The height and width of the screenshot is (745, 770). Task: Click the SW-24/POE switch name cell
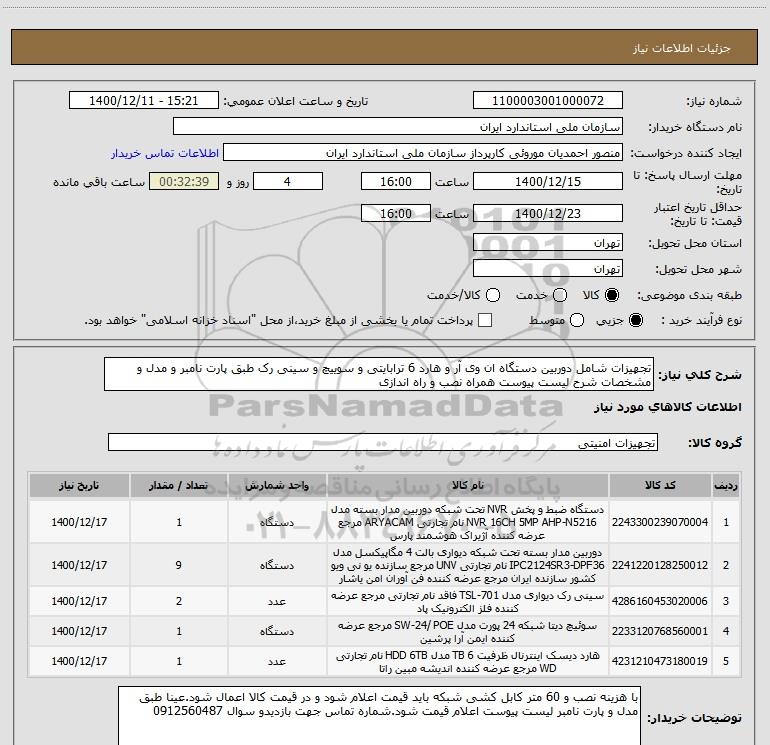pyautogui.click(x=468, y=631)
